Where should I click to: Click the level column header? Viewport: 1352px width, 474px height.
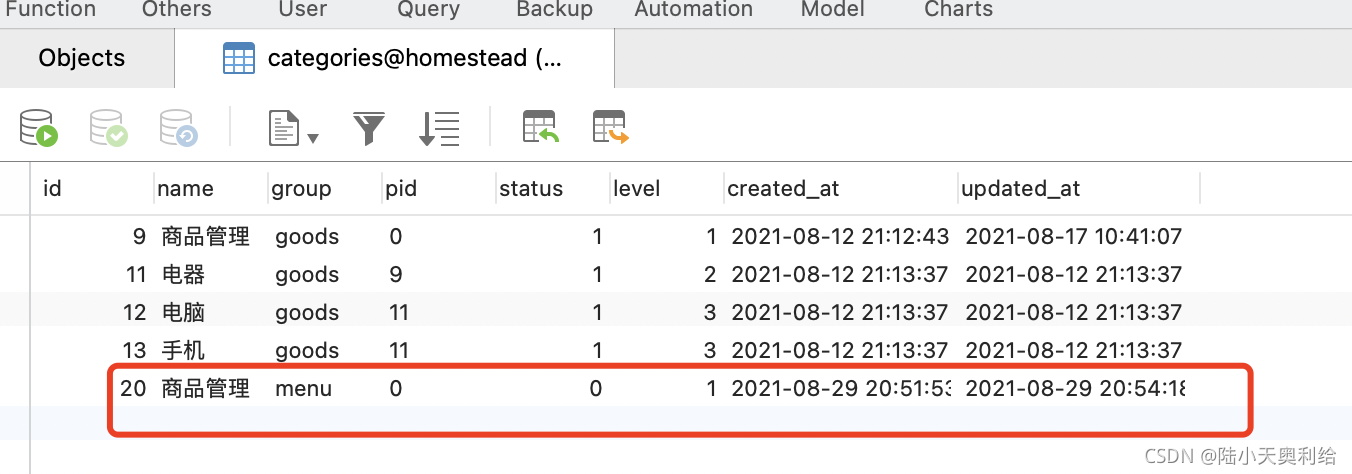[x=667, y=188]
